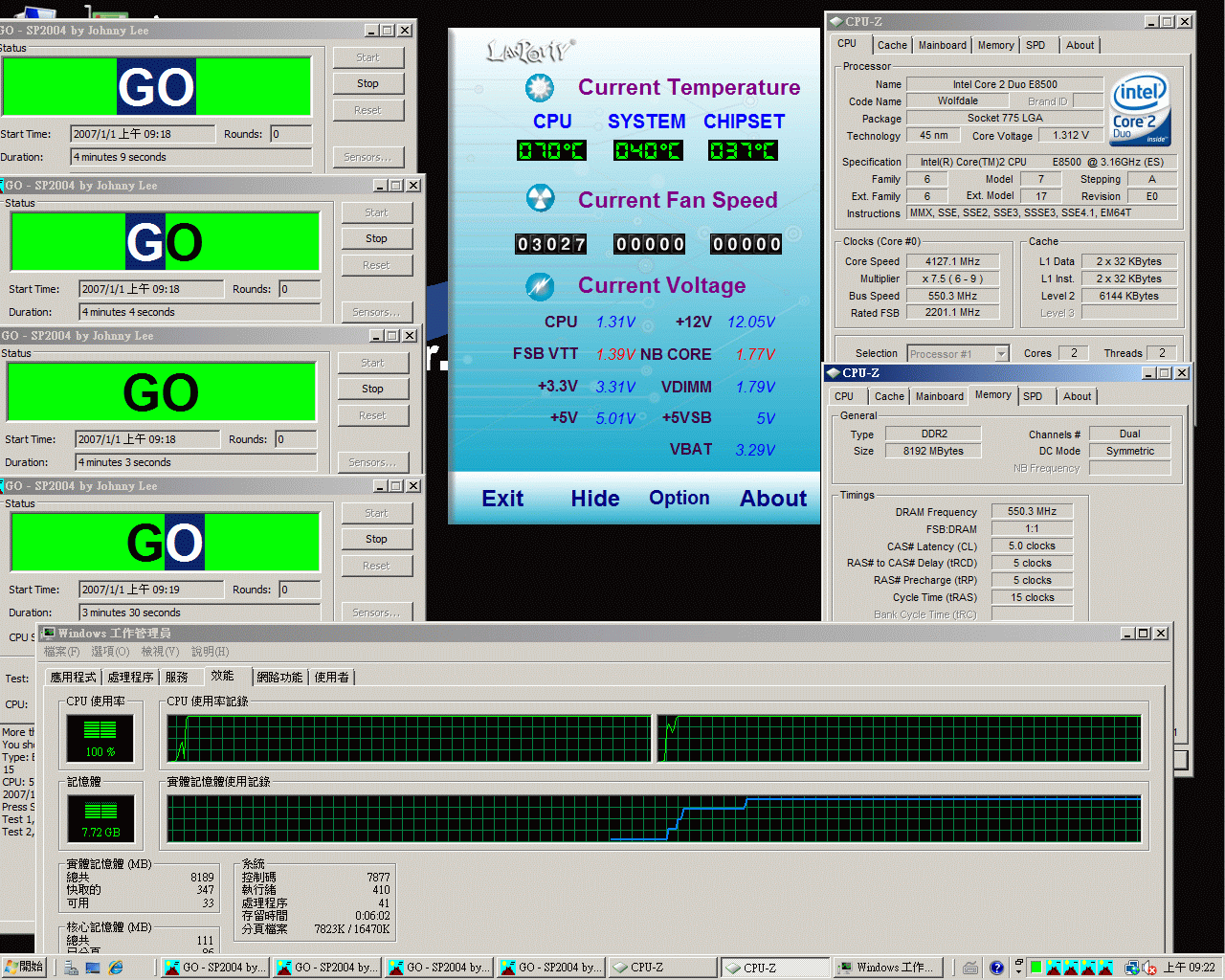
Task: Open the 說明(H) menu in Task Manager
Action: coord(210,652)
